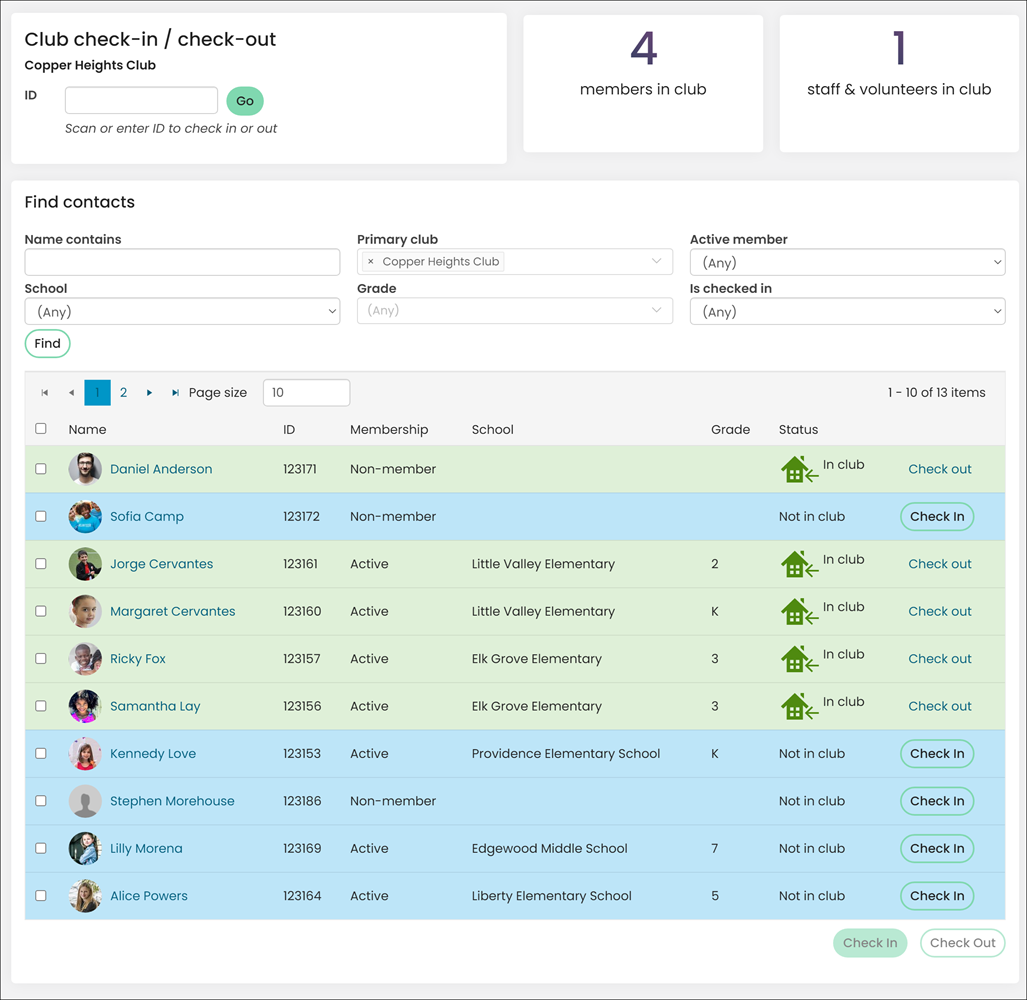Check the box beside Alice Powers
This screenshot has height=1000, width=1027.
[41, 896]
